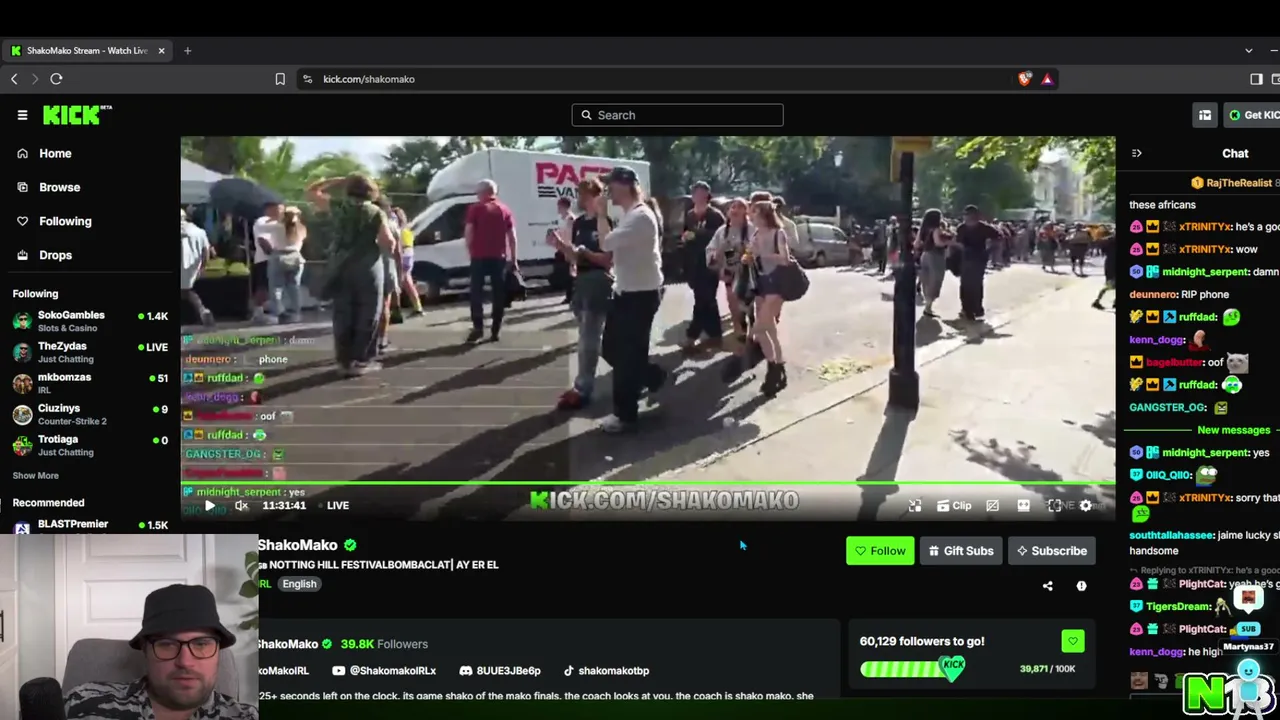
Task: Toggle the browser sidebar panel icon
Action: pyautogui.click(x=1256, y=79)
